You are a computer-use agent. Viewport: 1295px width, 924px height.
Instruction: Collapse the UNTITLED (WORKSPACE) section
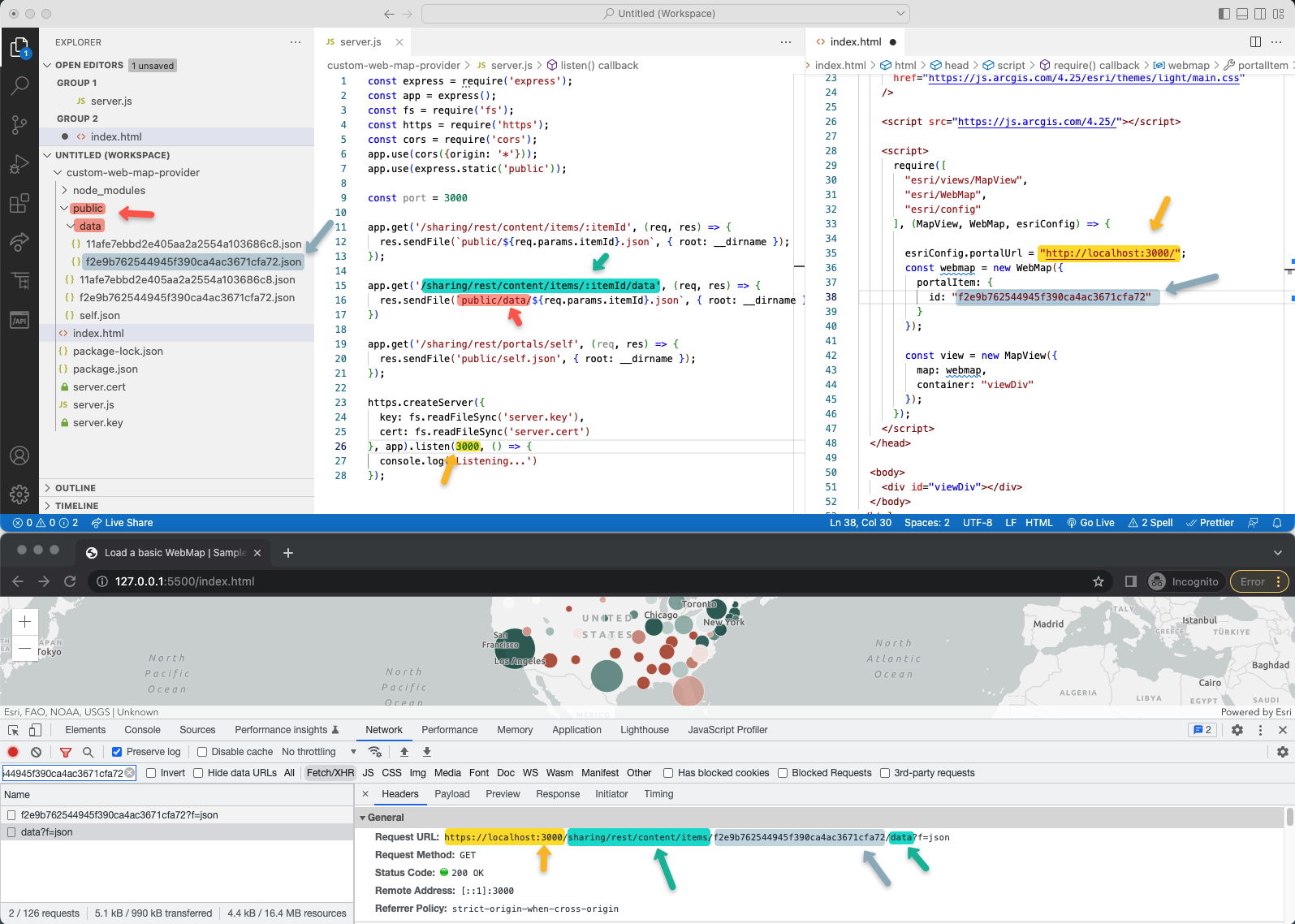coord(48,155)
